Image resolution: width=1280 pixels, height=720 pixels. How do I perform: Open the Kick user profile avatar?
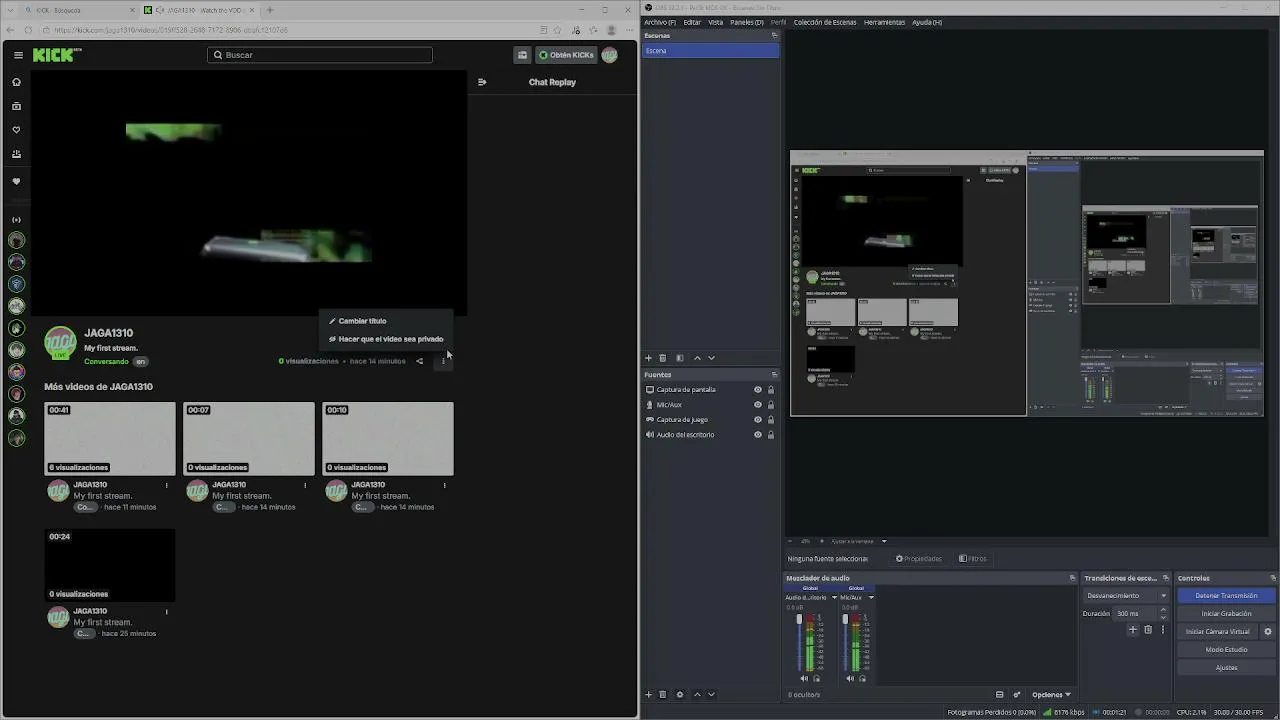point(609,55)
